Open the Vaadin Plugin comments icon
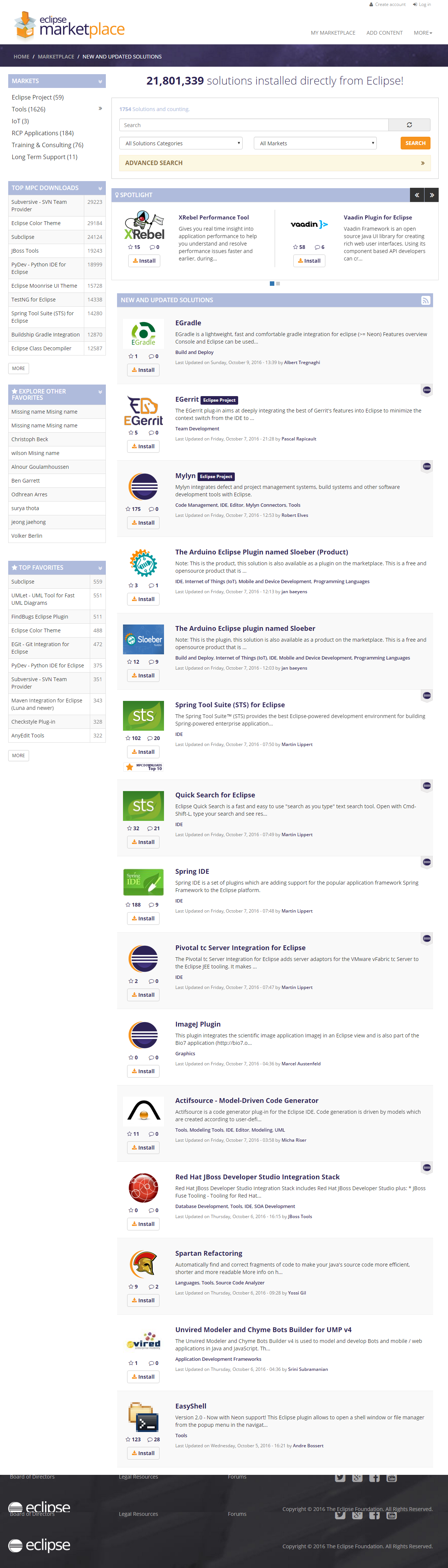 coord(317,247)
